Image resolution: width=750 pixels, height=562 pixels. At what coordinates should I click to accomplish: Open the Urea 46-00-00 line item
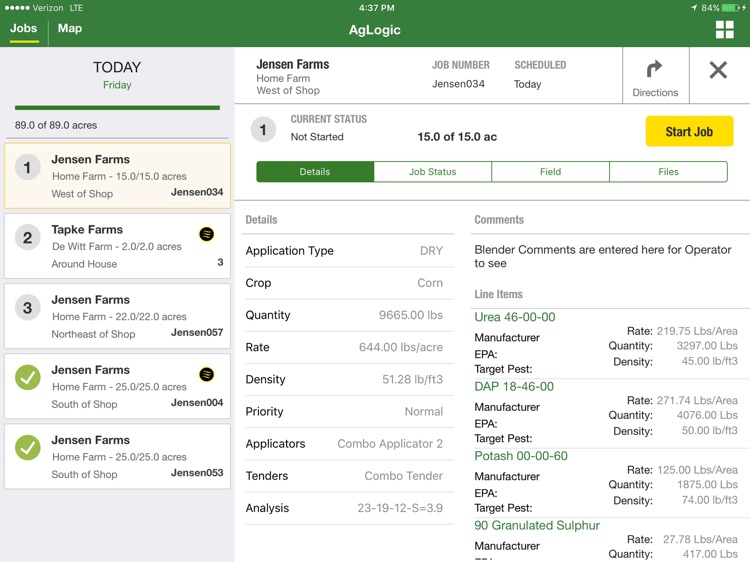[x=515, y=317]
